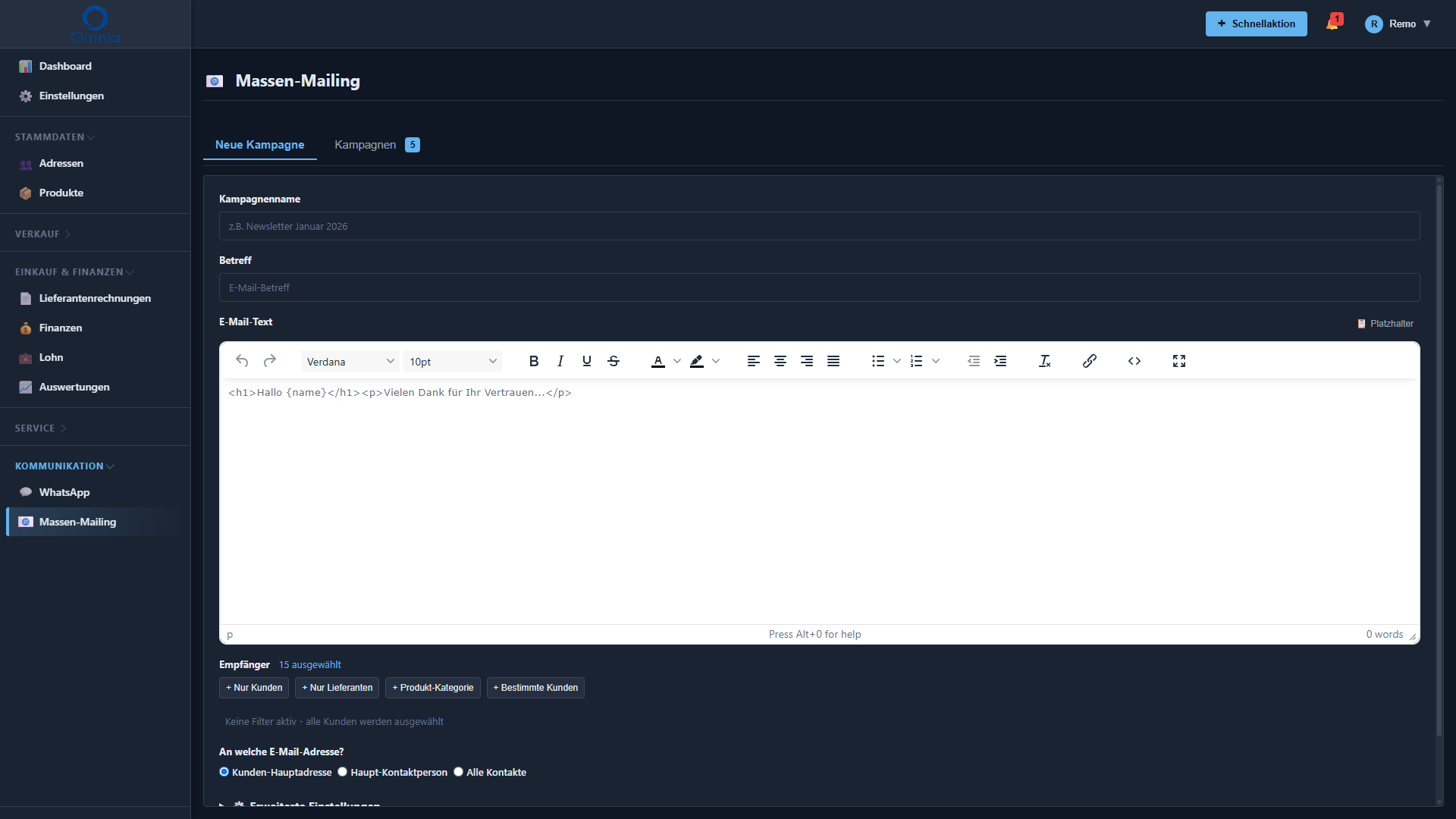1456x819 pixels.
Task: Click the redo icon in editor toolbar
Action: [x=269, y=361]
